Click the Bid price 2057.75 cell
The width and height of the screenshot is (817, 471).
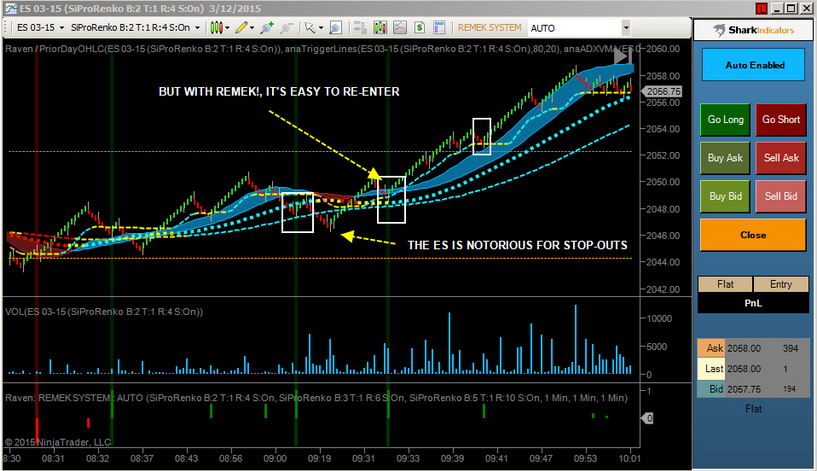(x=744, y=389)
